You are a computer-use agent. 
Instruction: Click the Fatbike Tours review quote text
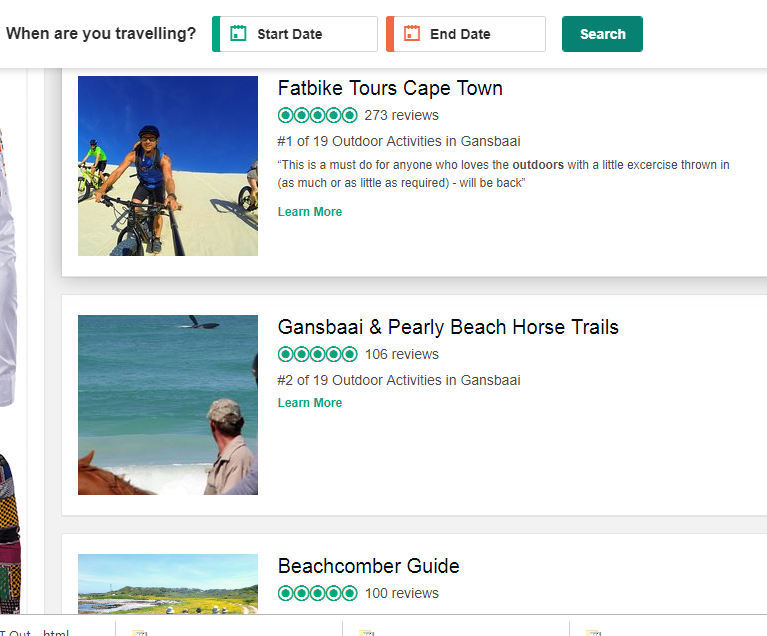click(x=503, y=174)
